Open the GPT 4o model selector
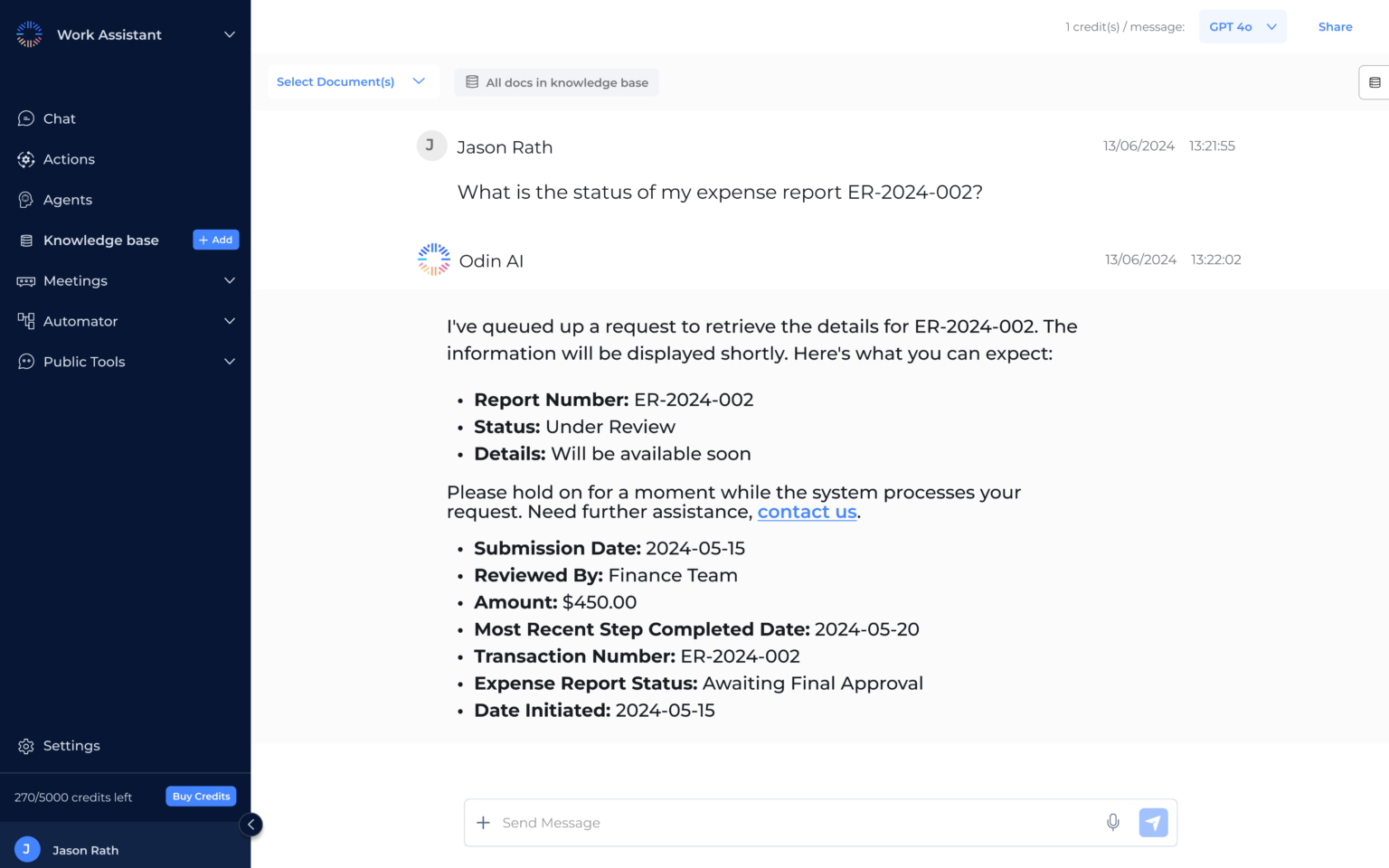The width and height of the screenshot is (1389, 868). click(x=1243, y=26)
